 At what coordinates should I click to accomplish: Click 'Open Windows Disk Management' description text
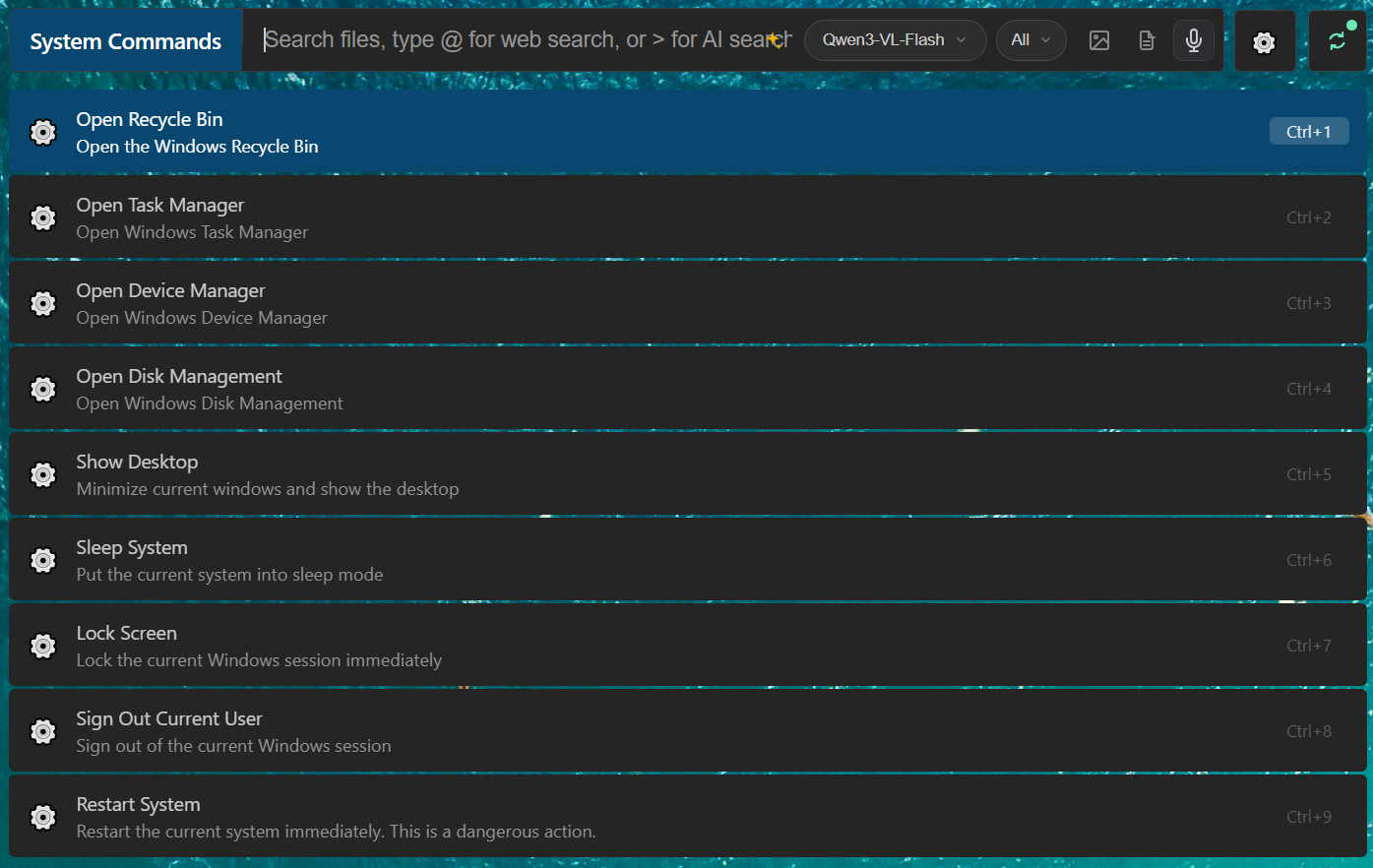210,403
